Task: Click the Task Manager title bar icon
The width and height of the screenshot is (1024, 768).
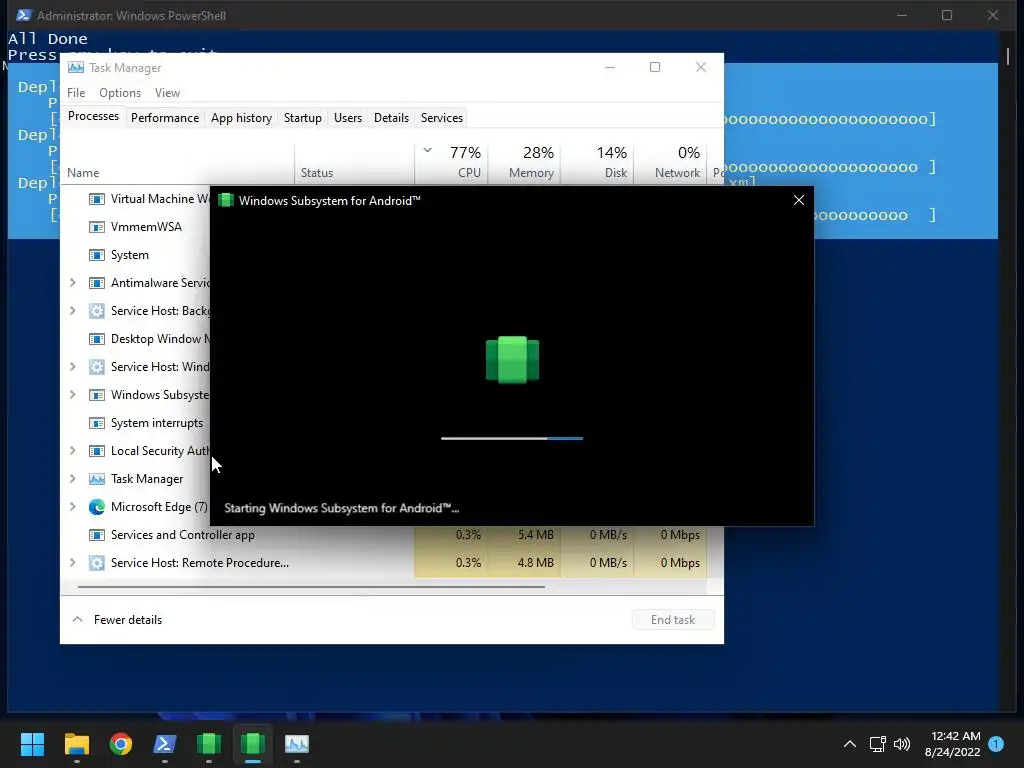Action: click(x=76, y=67)
